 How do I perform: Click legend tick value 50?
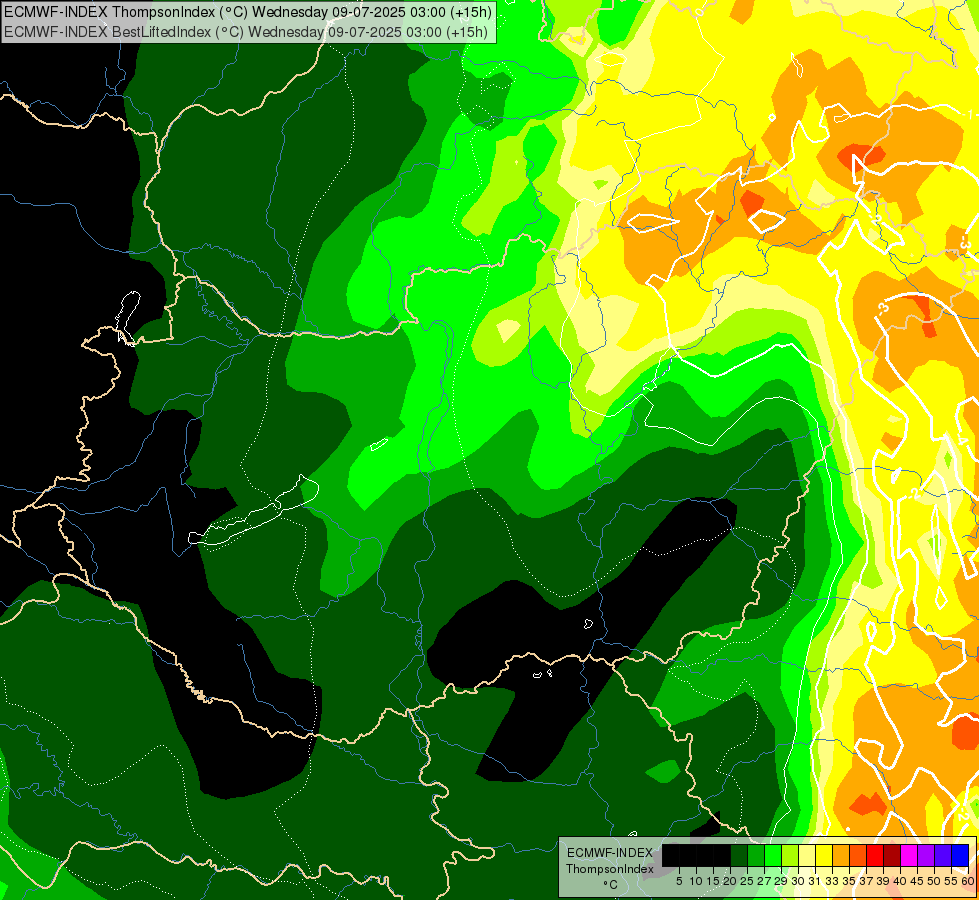click(x=934, y=881)
